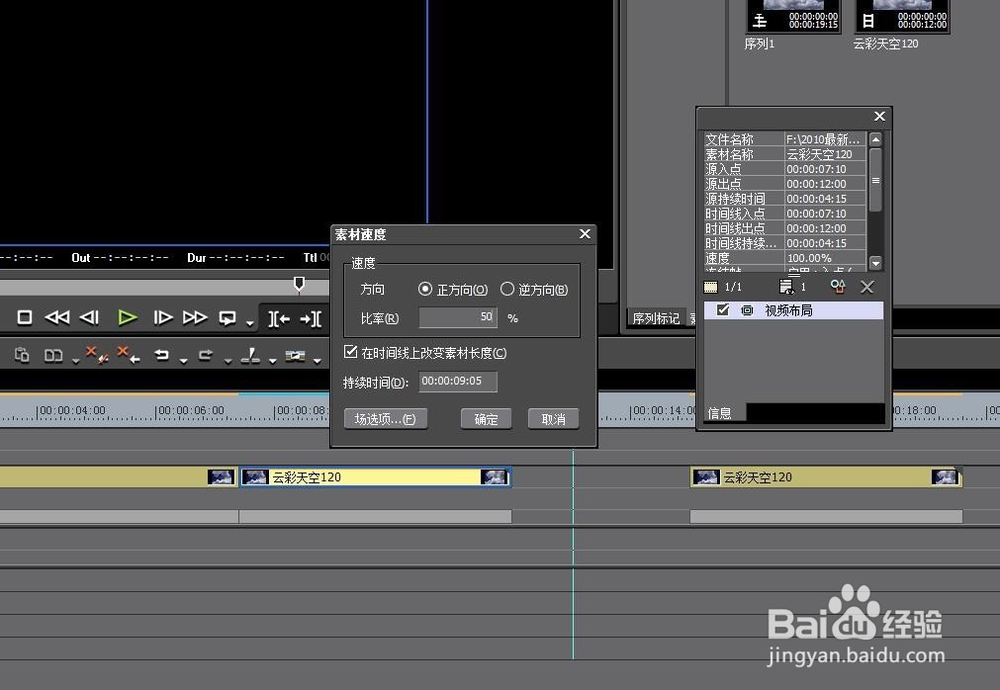Click the preview position slider marker
Viewport: 1000px width, 690px height.
pyautogui.click(x=299, y=284)
